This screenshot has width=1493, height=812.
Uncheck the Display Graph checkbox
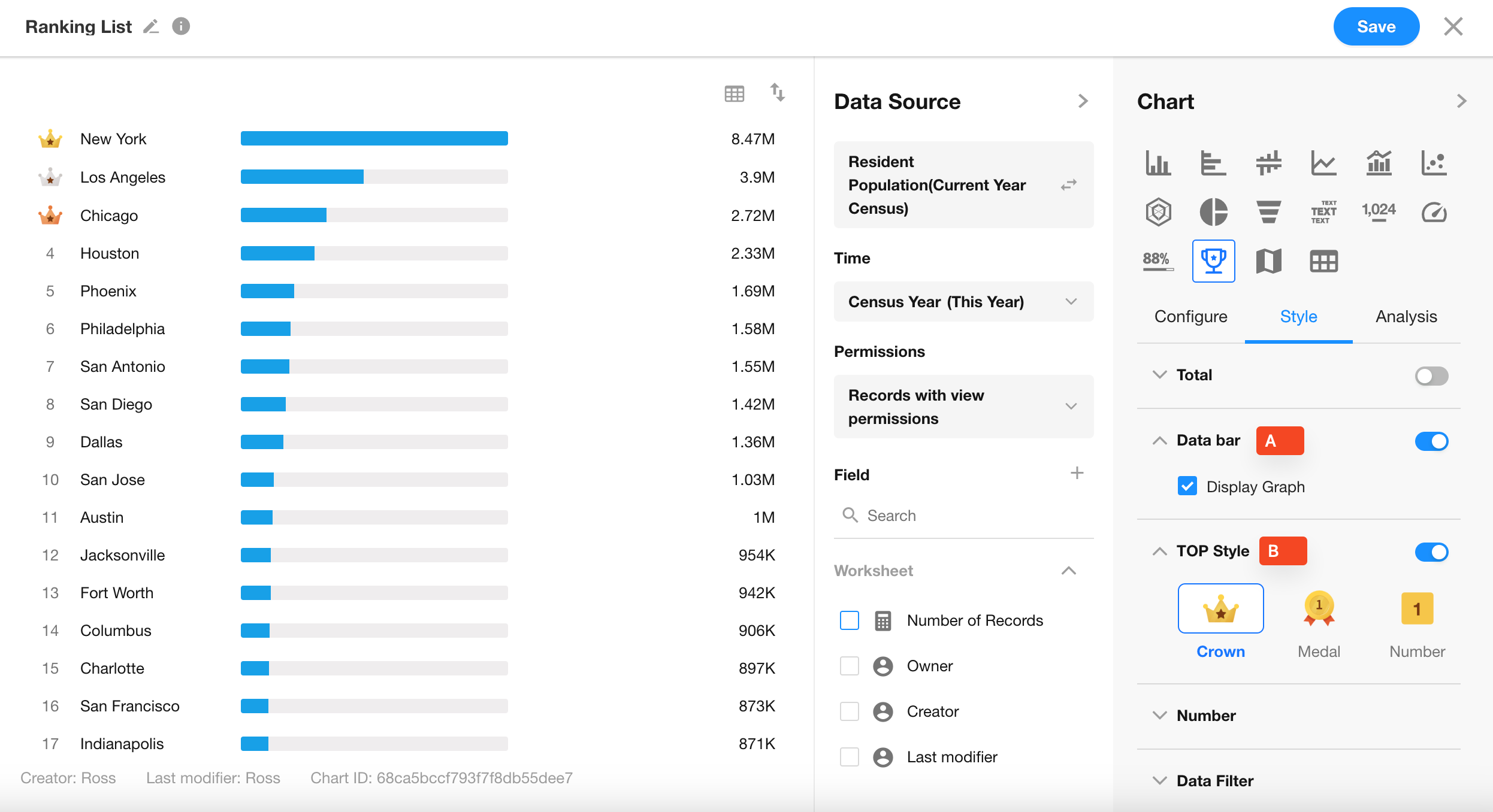(1187, 486)
